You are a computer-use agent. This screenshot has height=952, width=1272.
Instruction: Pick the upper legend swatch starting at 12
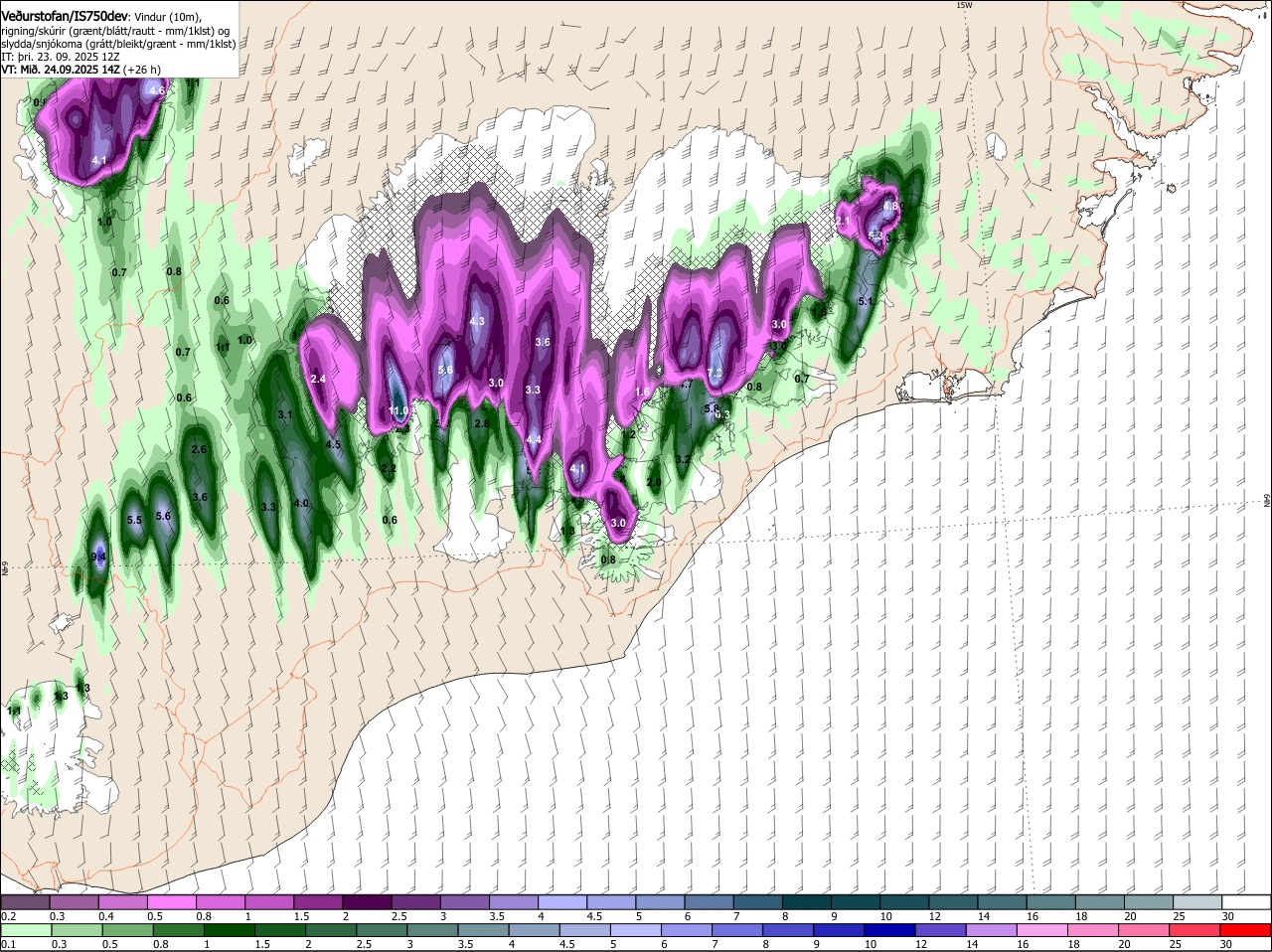pos(953,902)
